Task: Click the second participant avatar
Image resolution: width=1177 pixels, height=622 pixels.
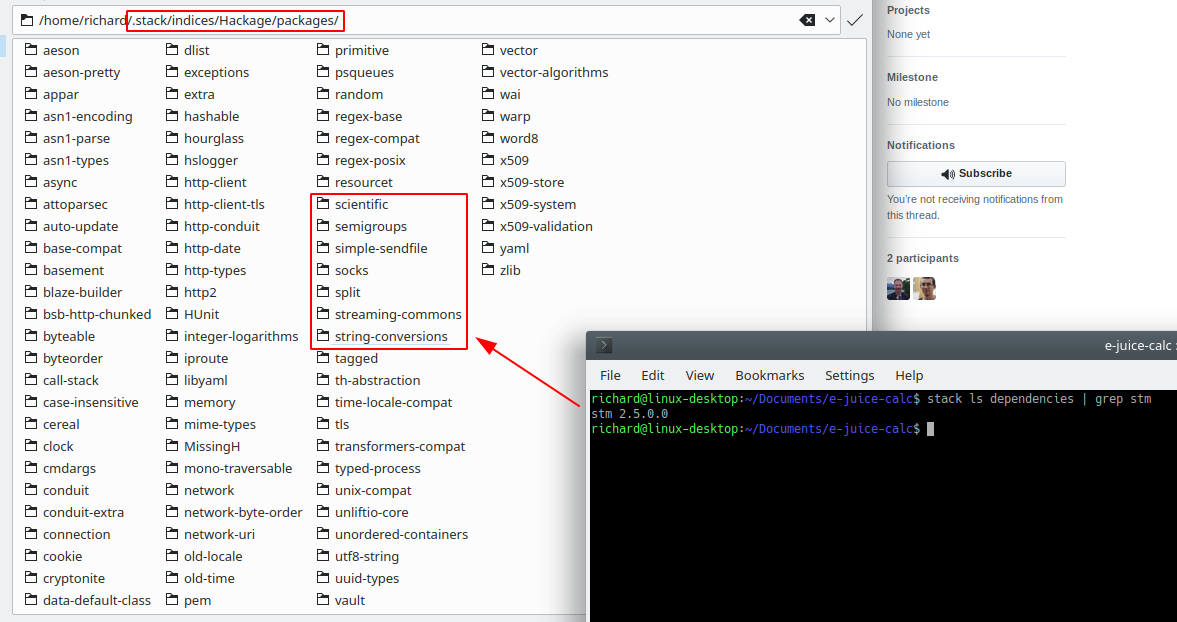Action: (x=925, y=287)
